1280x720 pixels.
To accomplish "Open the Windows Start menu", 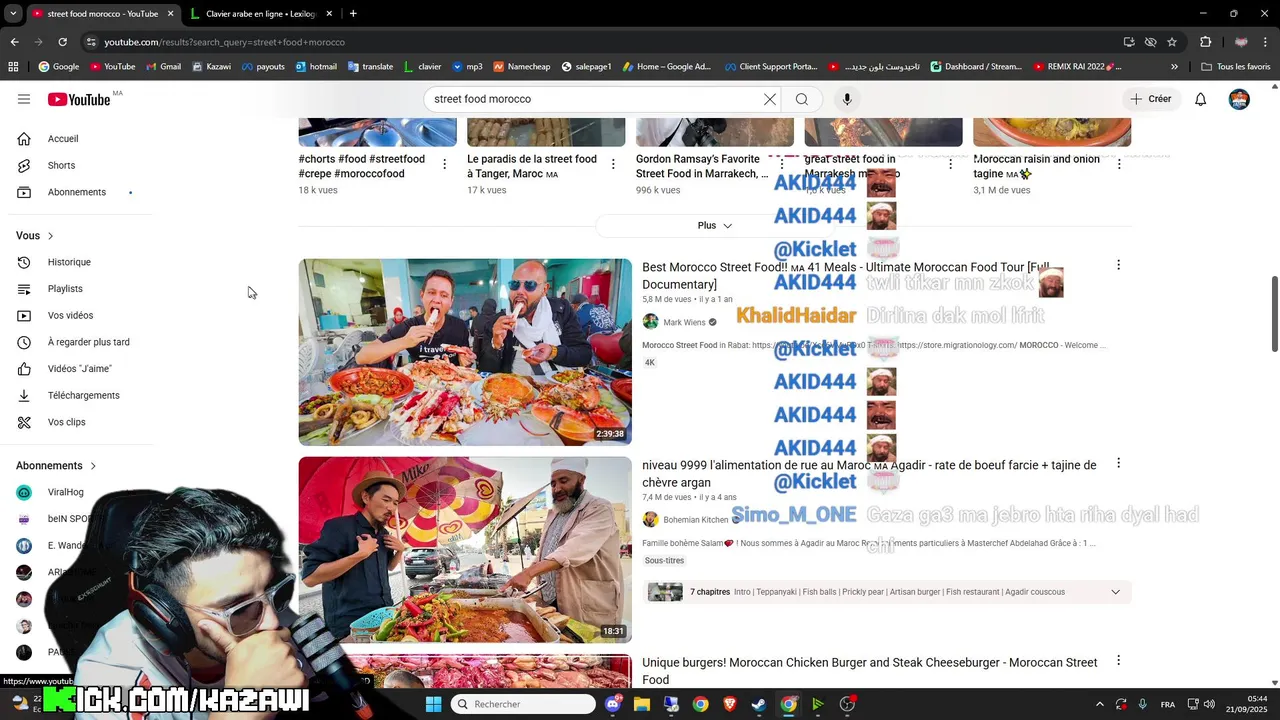I will 433,704.
